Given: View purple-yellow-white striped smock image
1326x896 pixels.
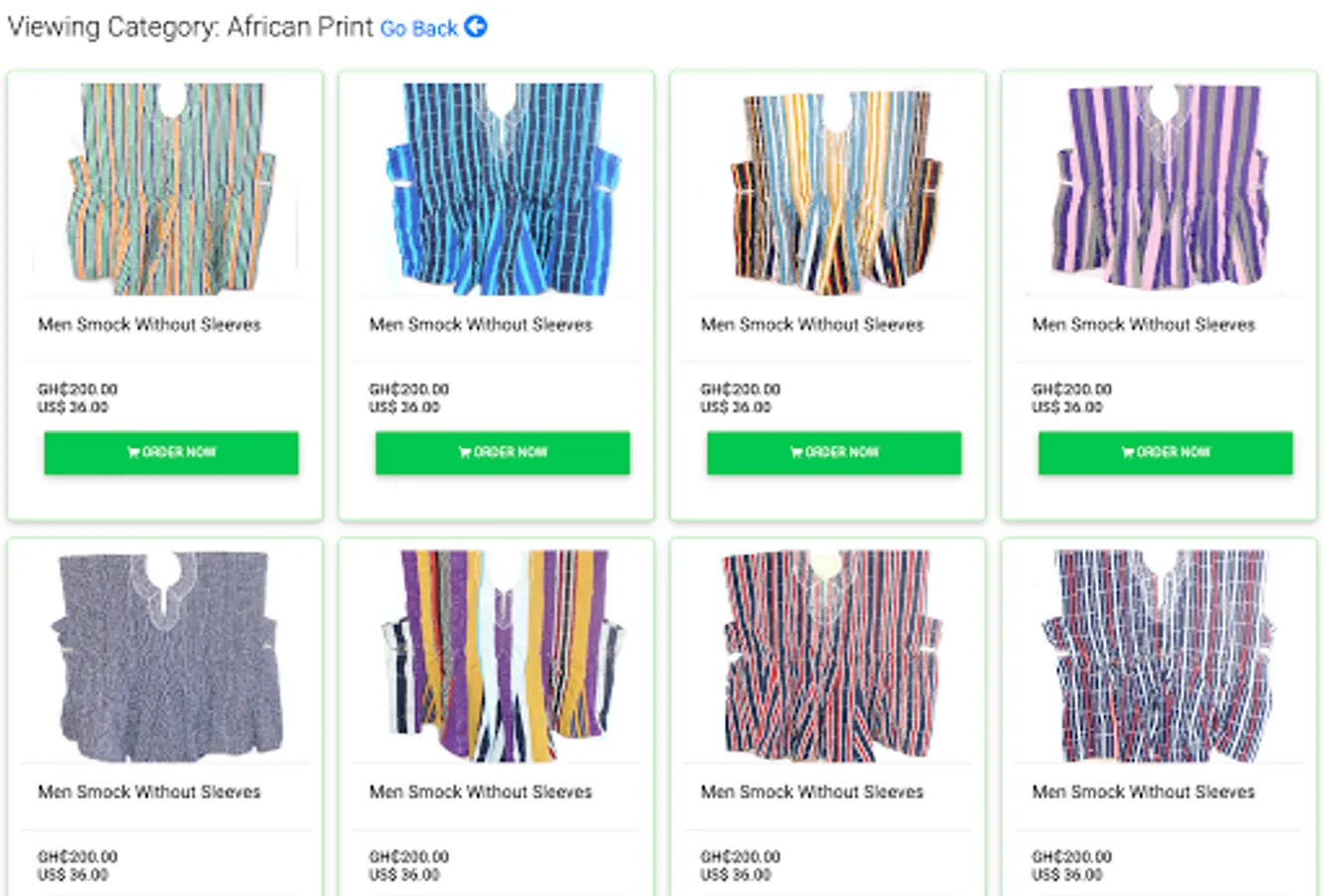Looking at the screenshot, I should tap(497, 655).
